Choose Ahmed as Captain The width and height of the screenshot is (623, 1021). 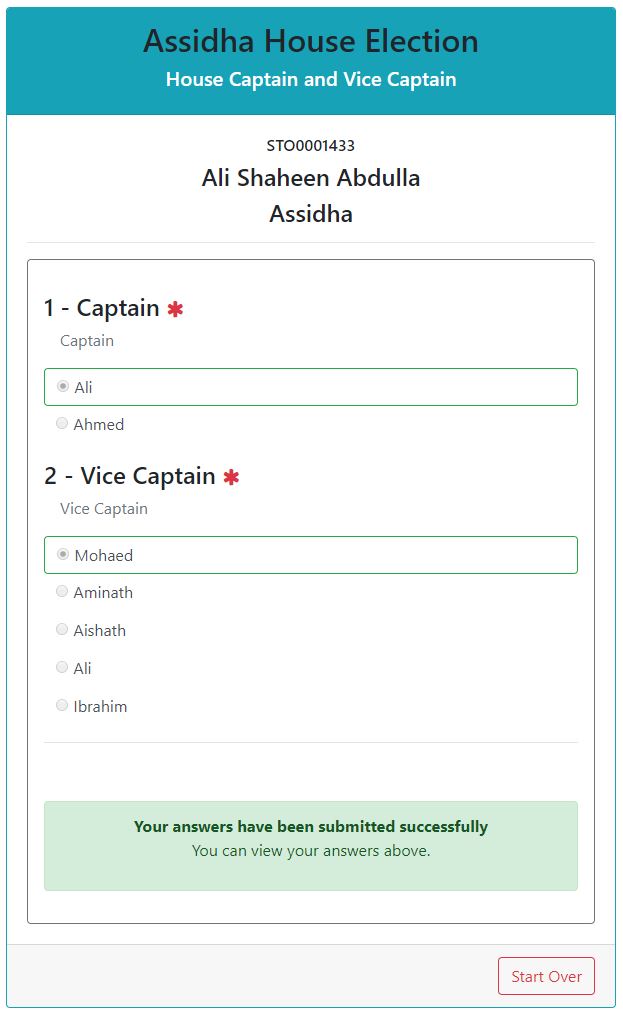pos(62,424)
